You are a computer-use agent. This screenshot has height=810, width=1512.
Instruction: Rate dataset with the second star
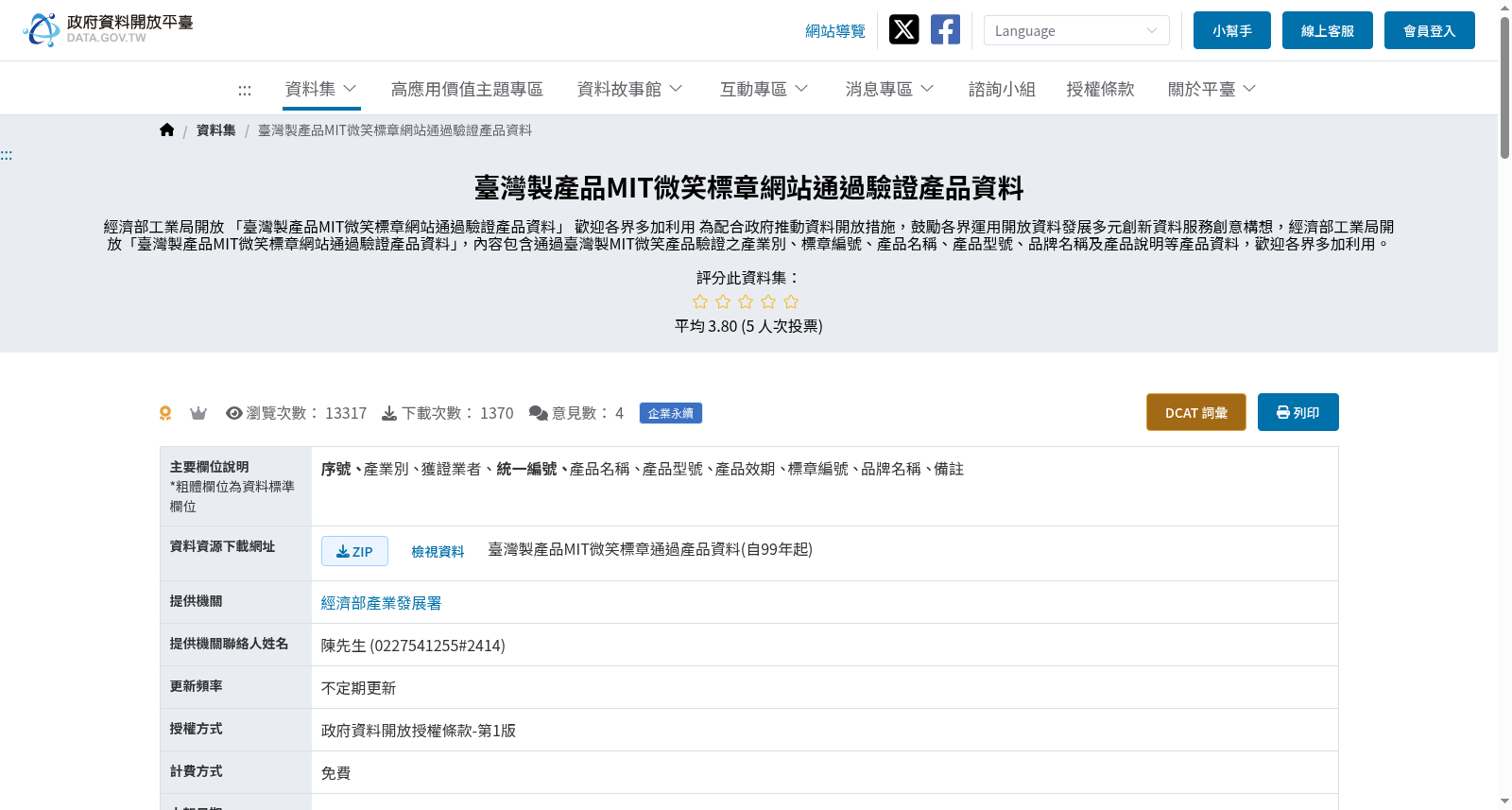pos(723,302)
